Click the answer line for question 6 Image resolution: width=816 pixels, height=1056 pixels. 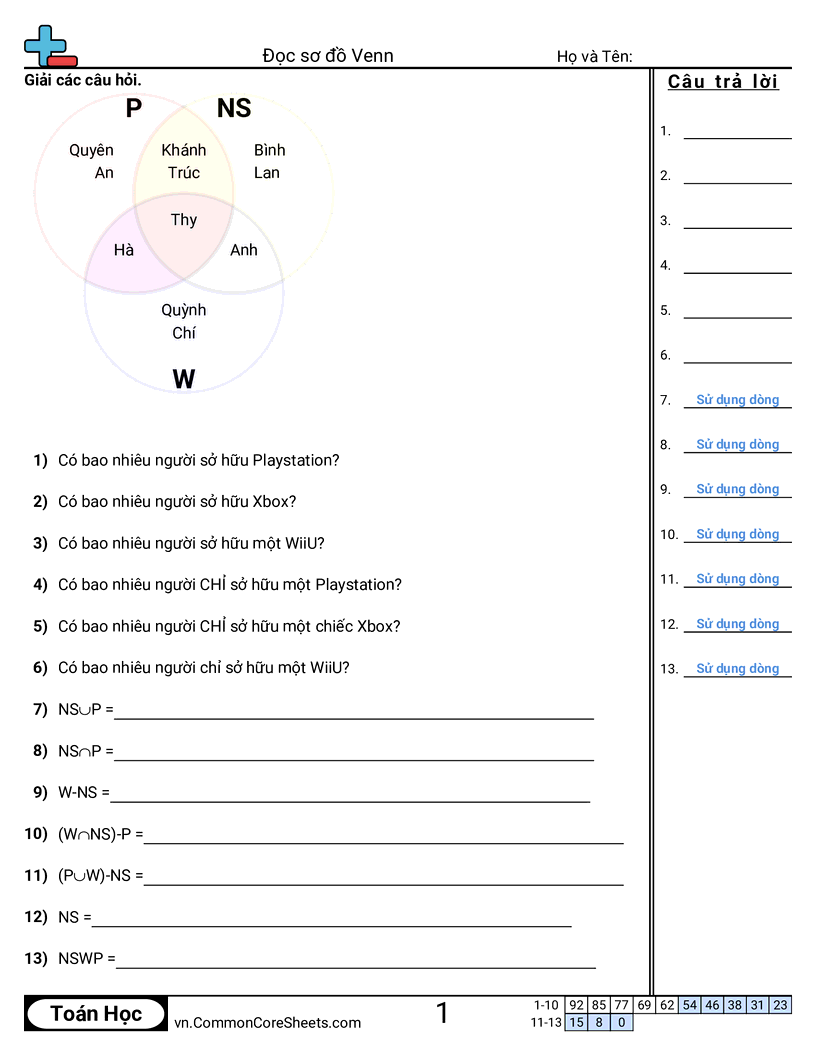[737, 356]
